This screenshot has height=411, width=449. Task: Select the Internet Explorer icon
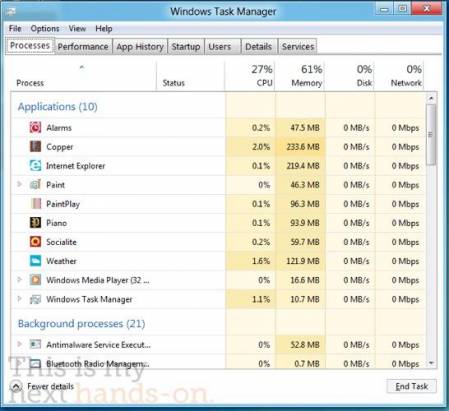tap(35, 165)
